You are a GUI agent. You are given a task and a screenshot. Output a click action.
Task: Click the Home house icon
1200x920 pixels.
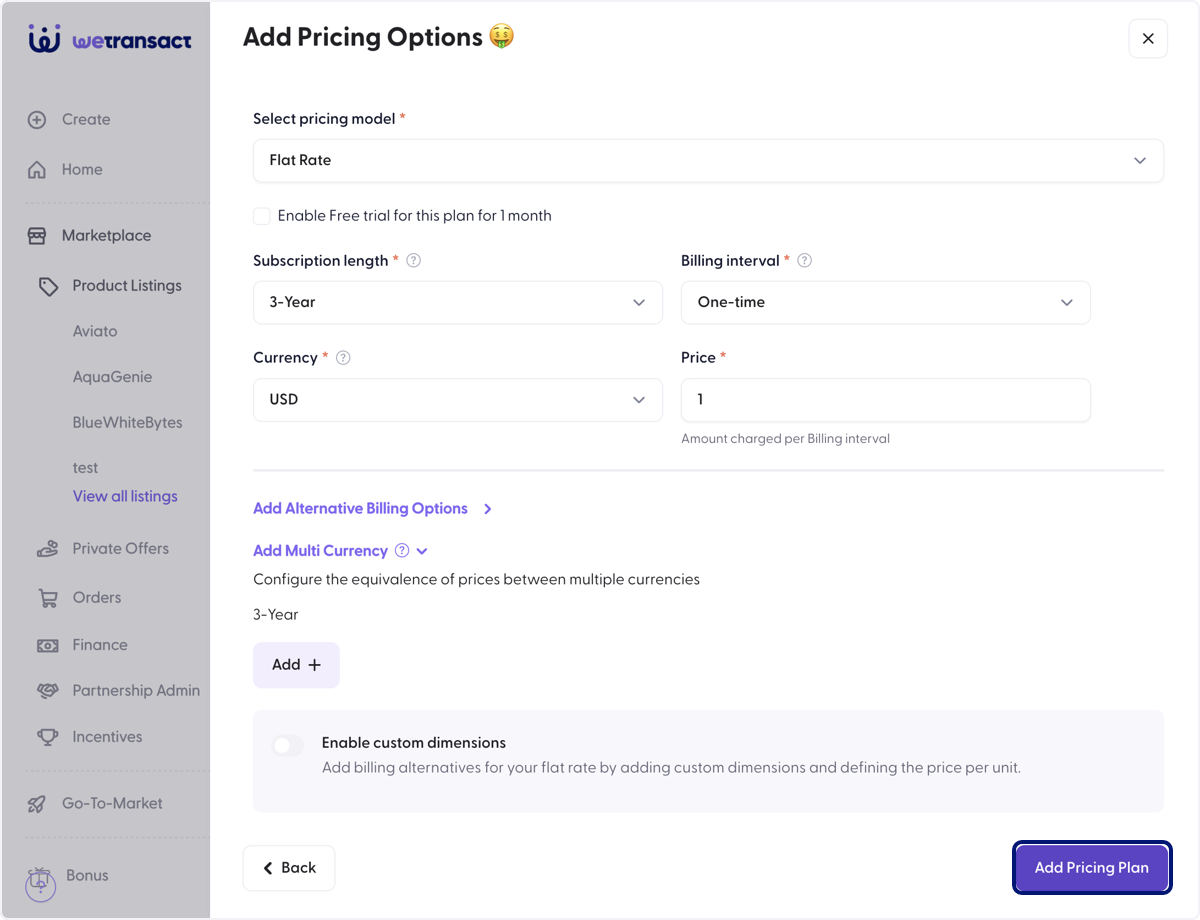37,170
